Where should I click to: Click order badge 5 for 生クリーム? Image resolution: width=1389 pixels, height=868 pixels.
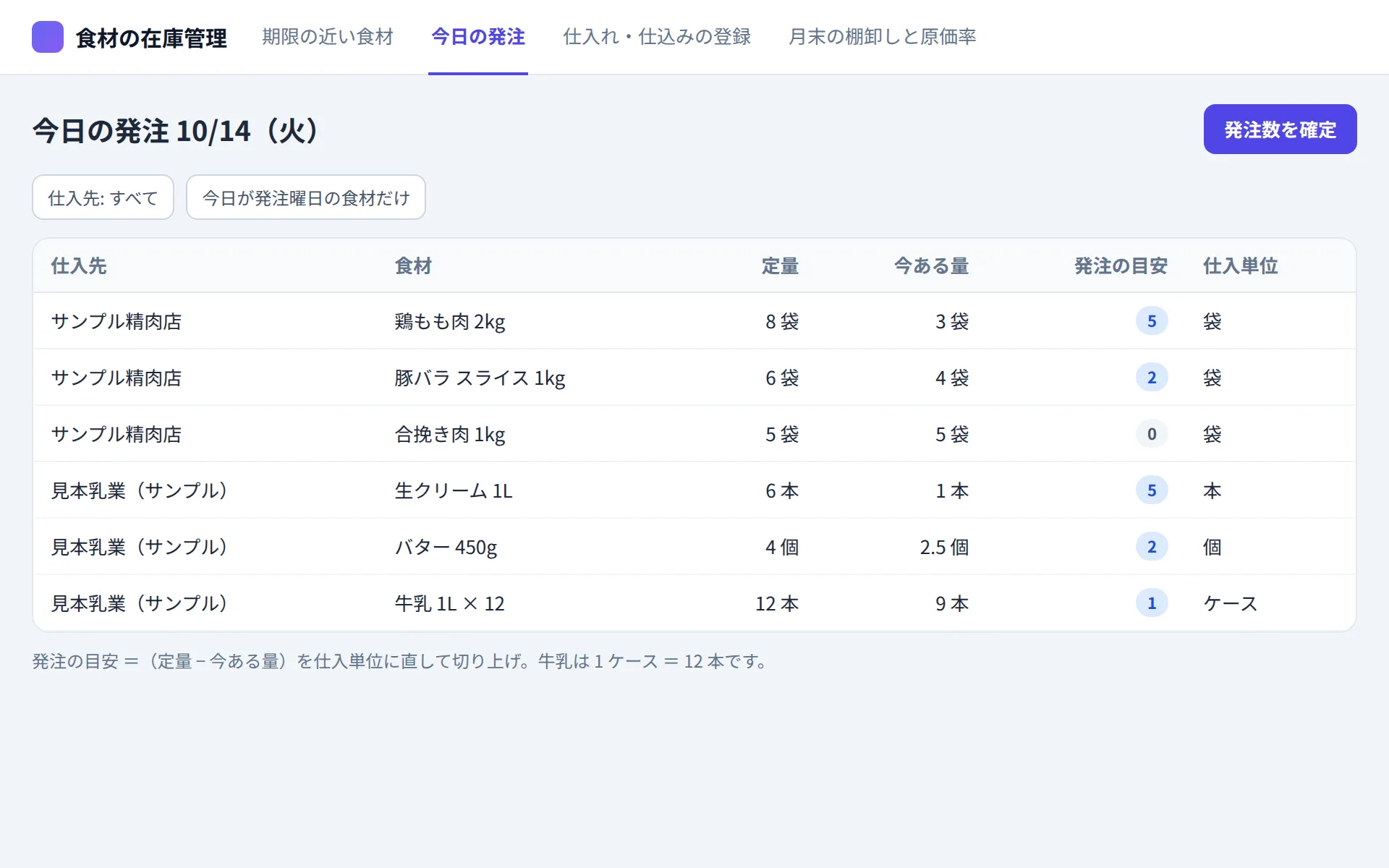click(1152, 490)
